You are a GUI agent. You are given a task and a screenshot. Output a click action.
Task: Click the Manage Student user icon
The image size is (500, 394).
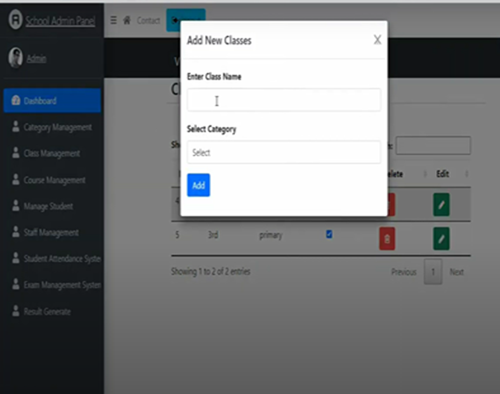coord(16,205)
